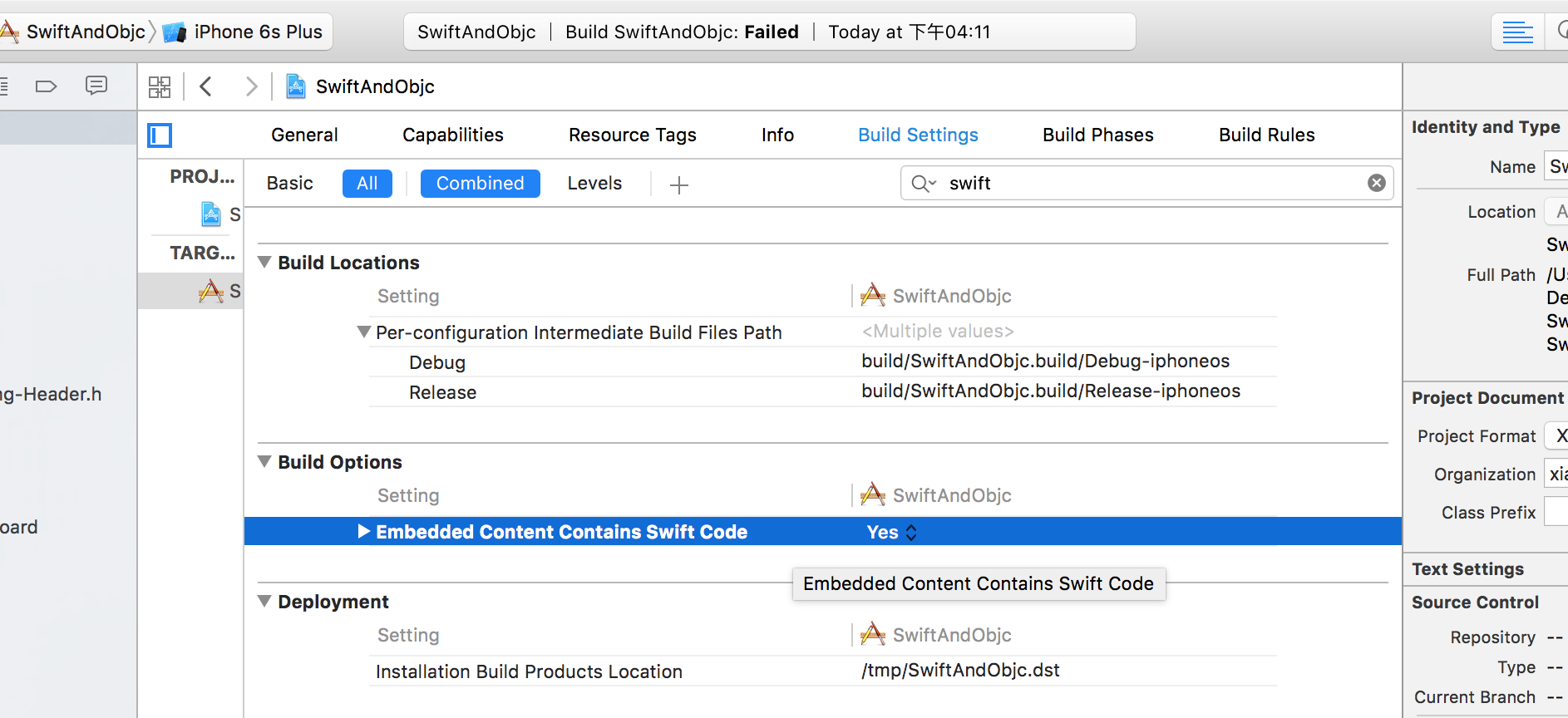Select the <Multiple values> cell
Screen dimensions: 1568x718
937,331
